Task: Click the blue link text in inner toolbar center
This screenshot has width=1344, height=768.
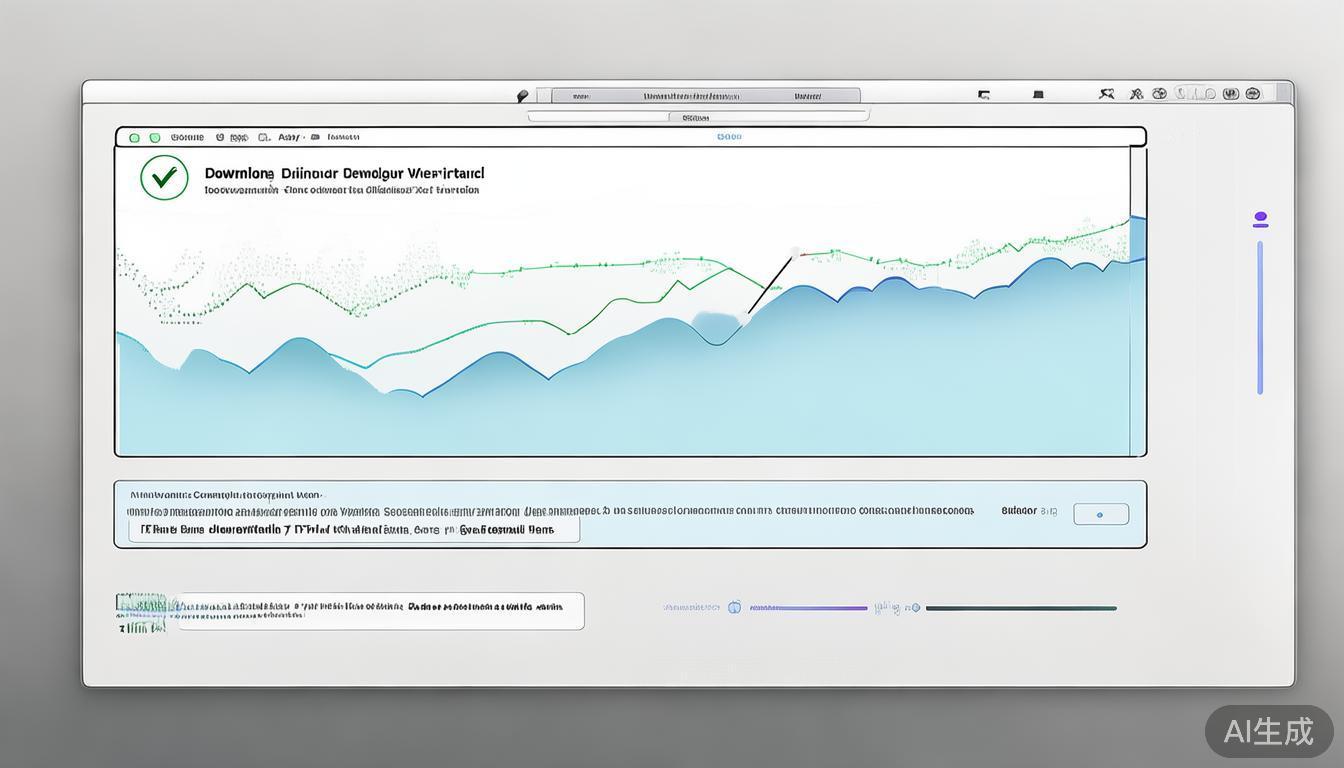Action: point(729,137)
